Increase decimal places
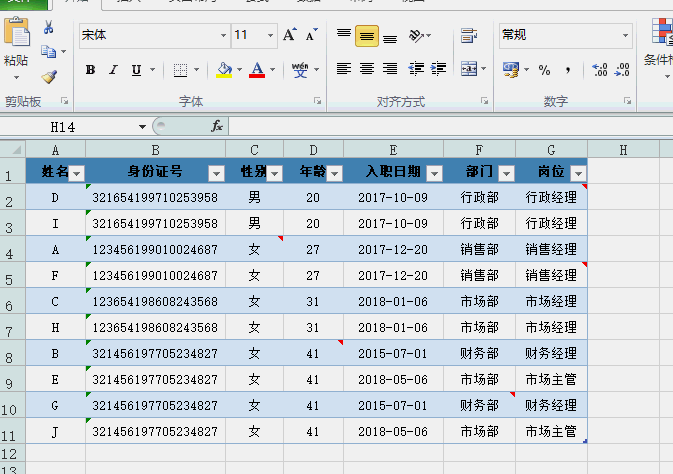Image resolution: width=673 pixels, height=474 pixels. (x=600, y=70)
